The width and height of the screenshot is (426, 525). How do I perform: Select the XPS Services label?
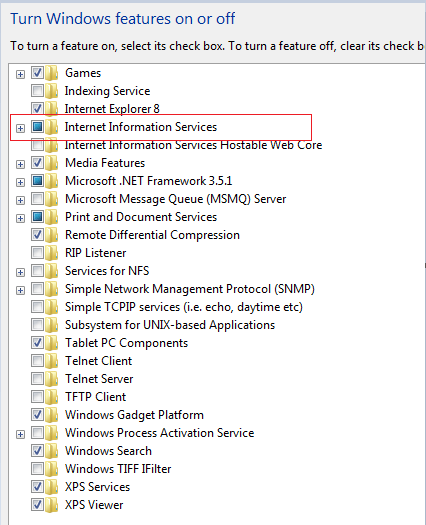point(97,487)
